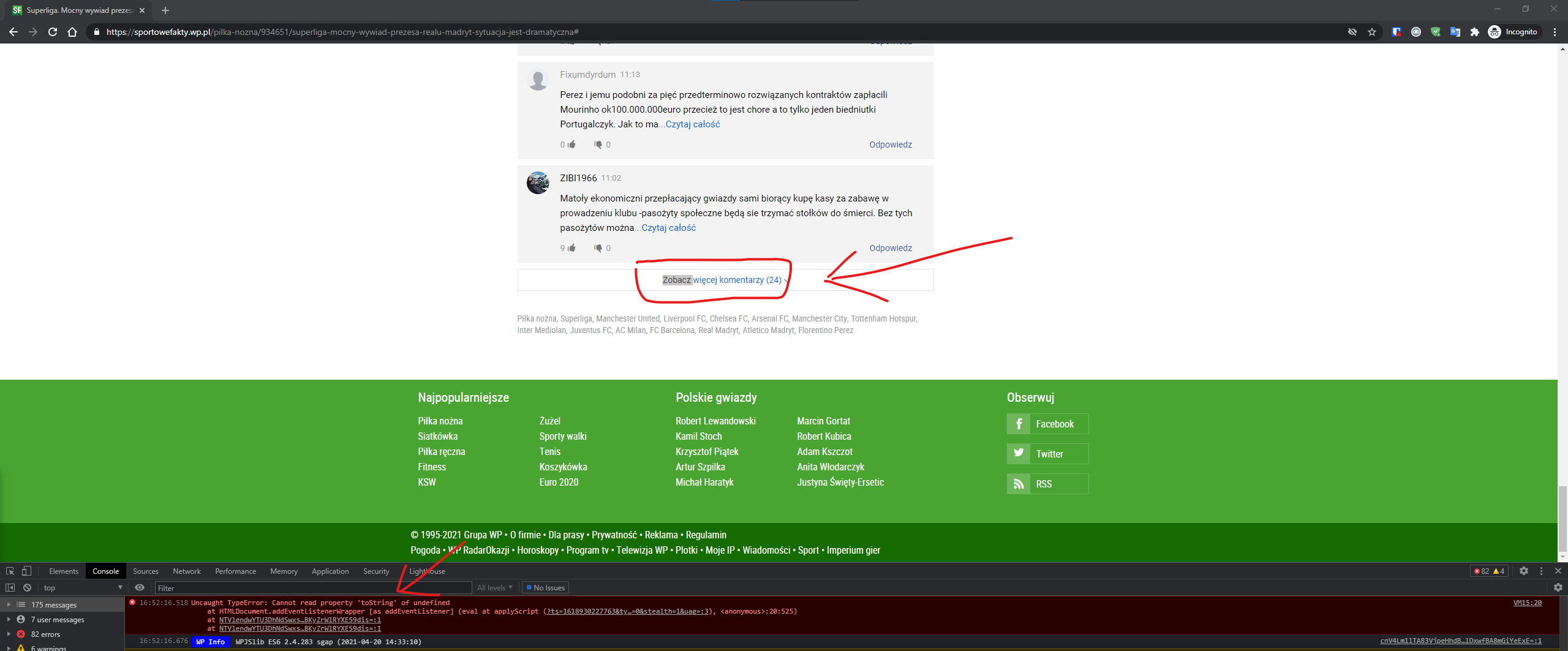Open a new tab with the plus button
The height and width of the screenshot is (651, 1568).
165,10
